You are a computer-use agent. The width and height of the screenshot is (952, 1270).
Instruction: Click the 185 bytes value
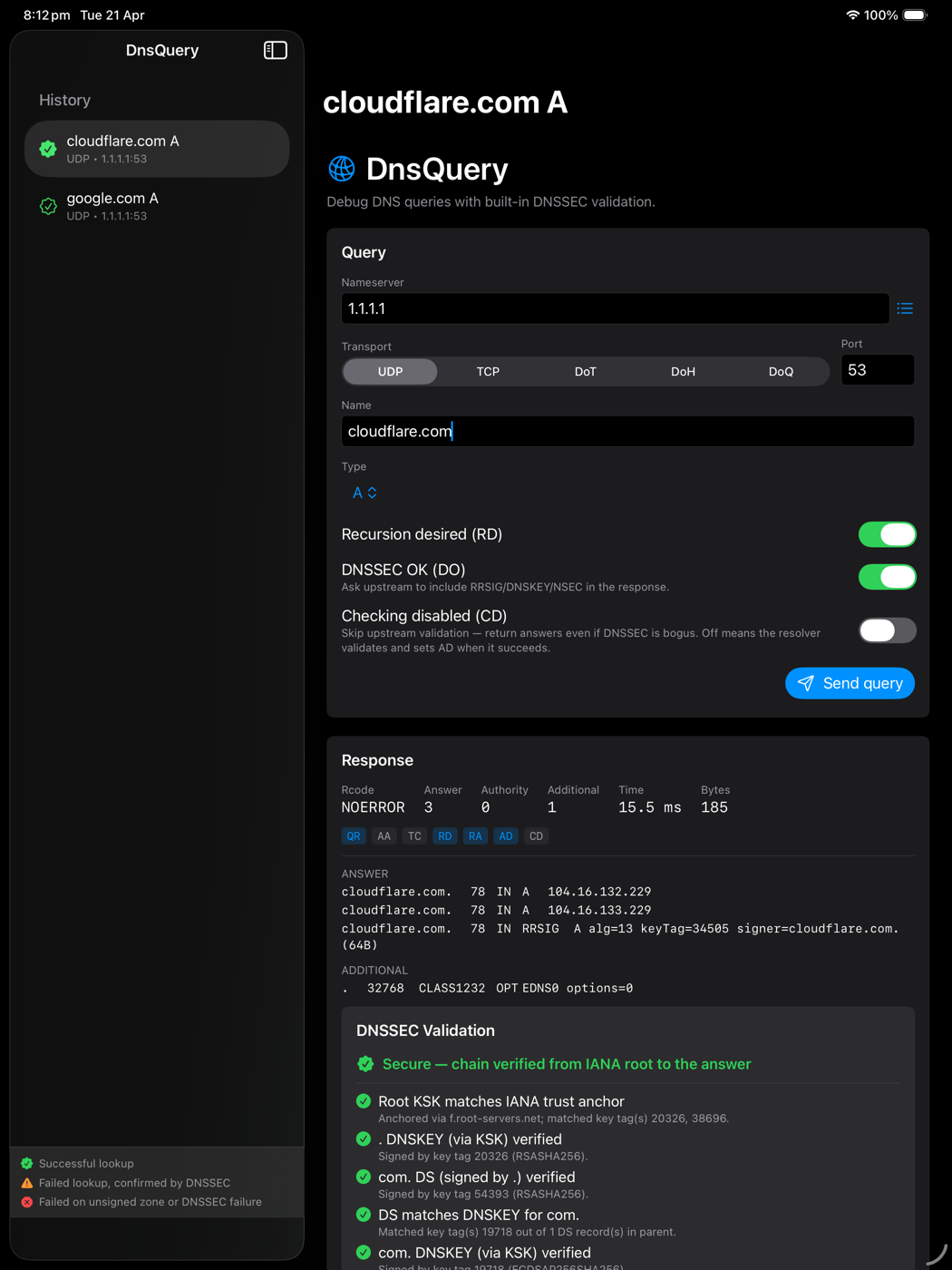point(714,807)
